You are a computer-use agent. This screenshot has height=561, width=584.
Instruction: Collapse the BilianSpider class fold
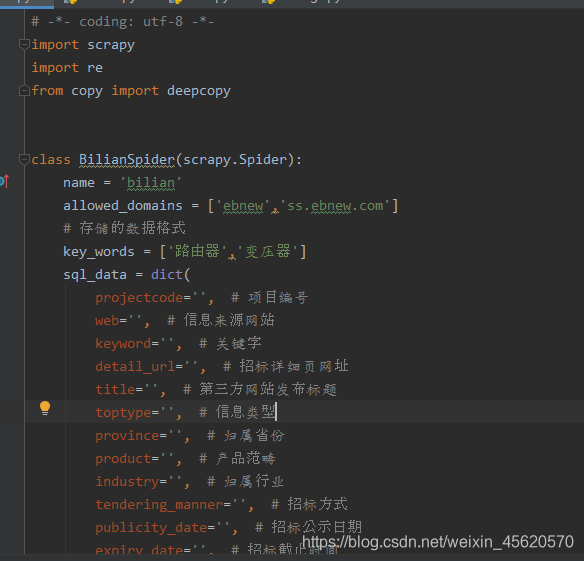pyautogui.click(x=24, y=159)
